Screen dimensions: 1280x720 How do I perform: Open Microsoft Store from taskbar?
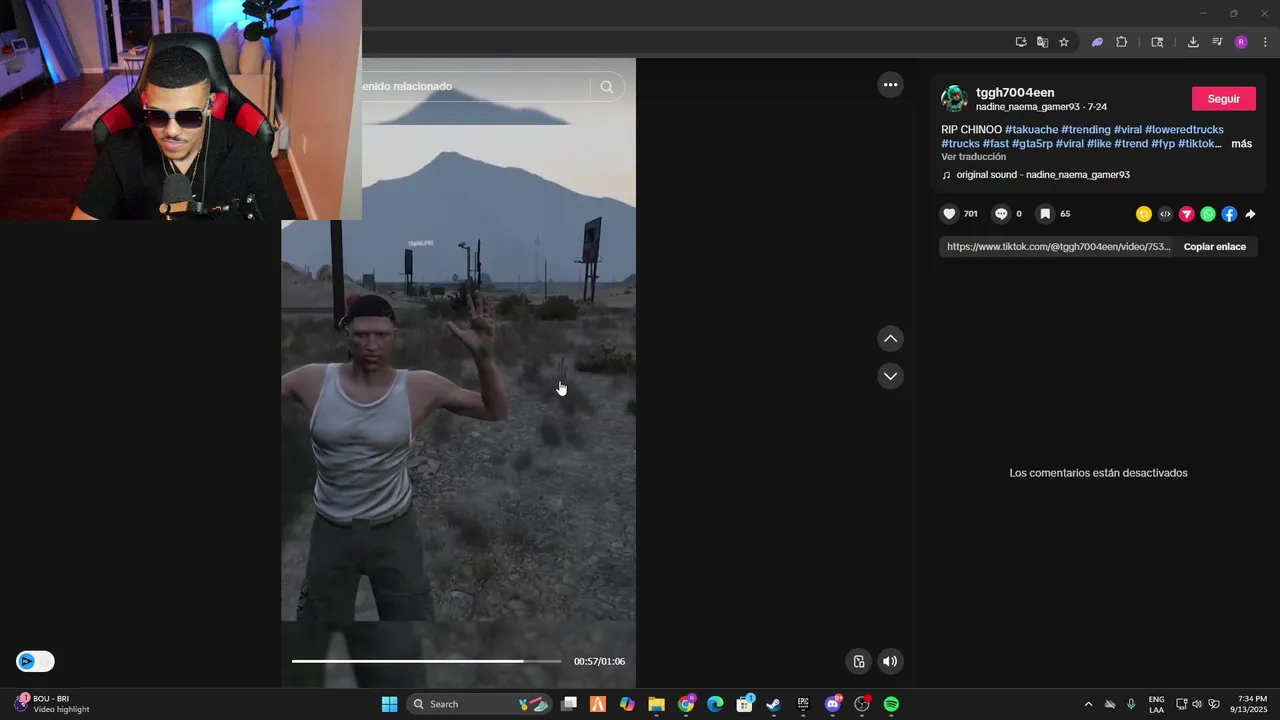[x=744, y=704]
